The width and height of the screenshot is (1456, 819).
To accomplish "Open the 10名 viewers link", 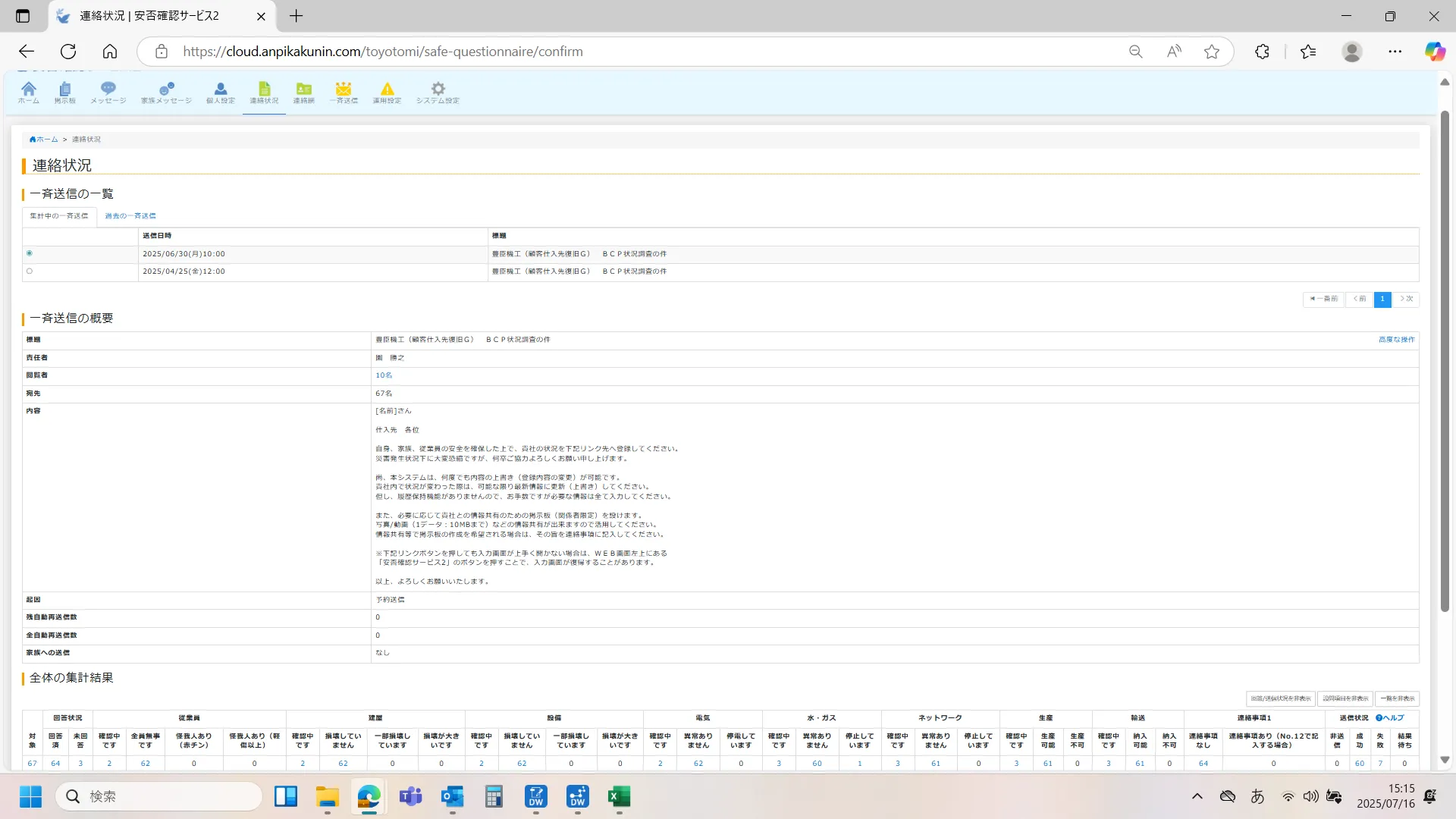I will pos(384,375).
